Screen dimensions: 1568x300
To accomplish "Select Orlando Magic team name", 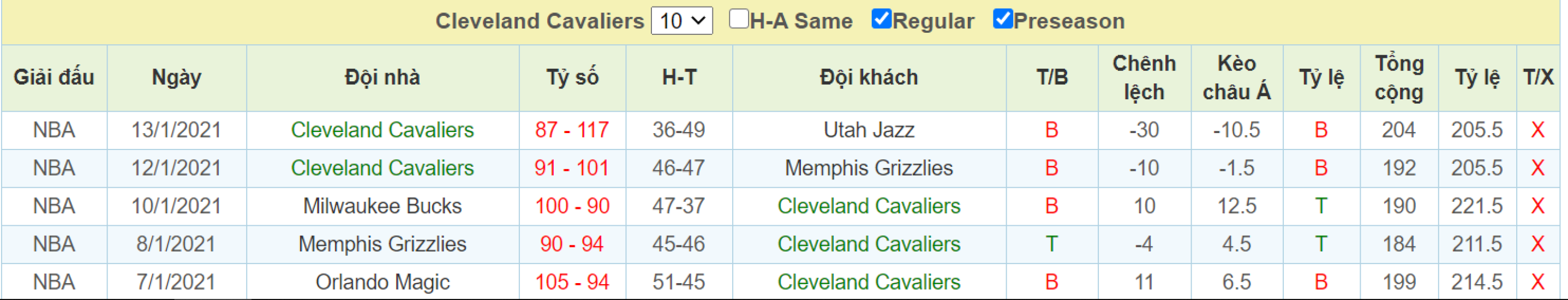I will (382, 282).
